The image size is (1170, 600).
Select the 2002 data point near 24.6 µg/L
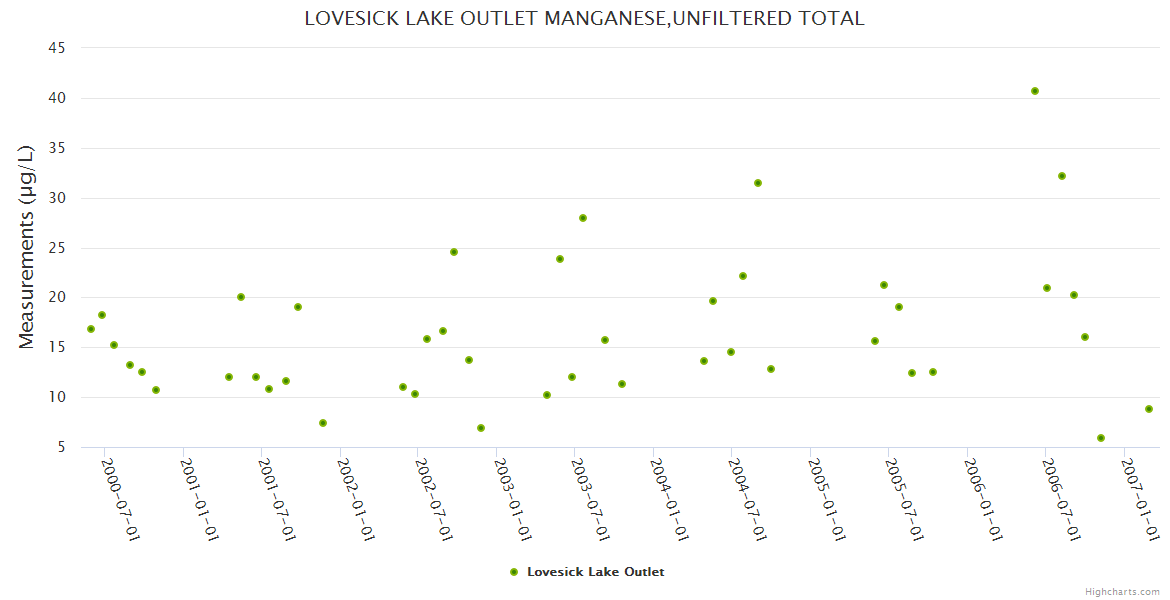click(454, 252)
